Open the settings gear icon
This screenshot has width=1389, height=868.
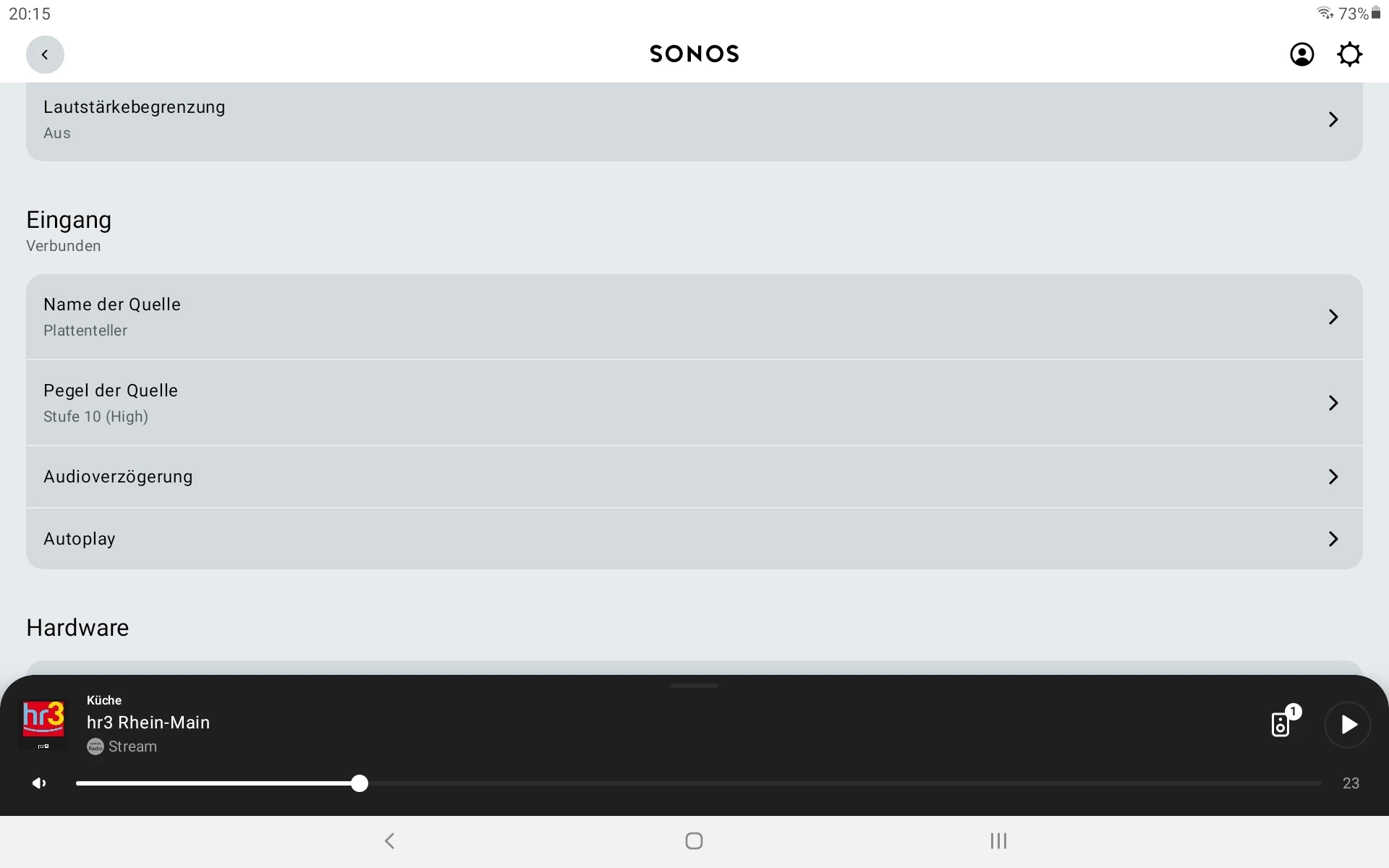point(1349,54)
